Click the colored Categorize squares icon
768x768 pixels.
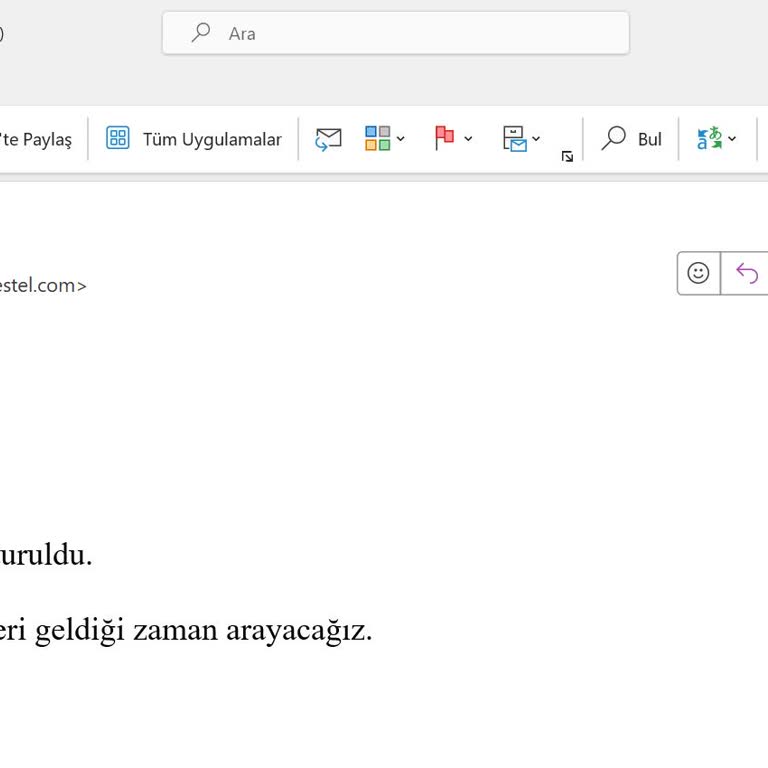[377, 138]
